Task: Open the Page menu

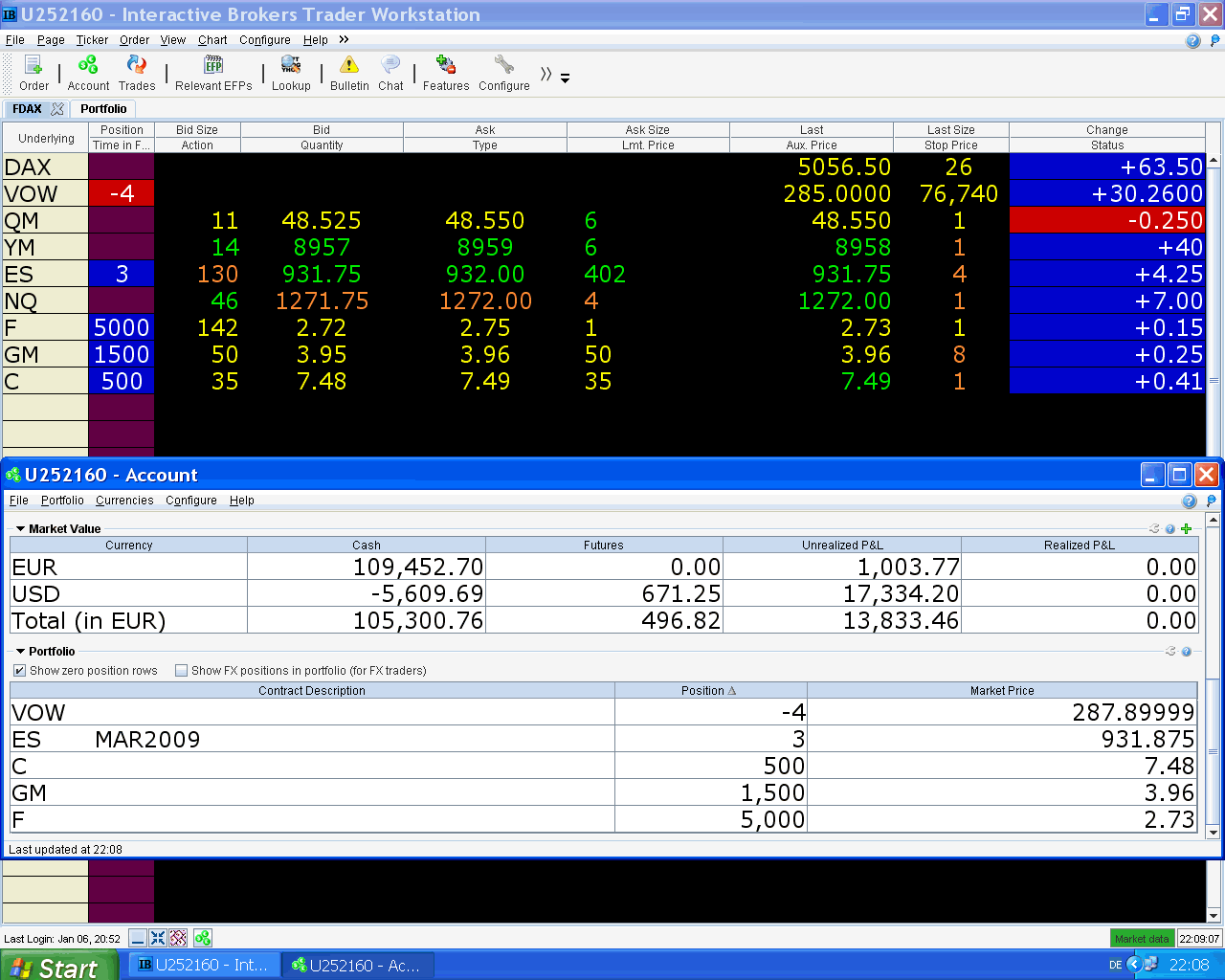Action: (51, 40)
